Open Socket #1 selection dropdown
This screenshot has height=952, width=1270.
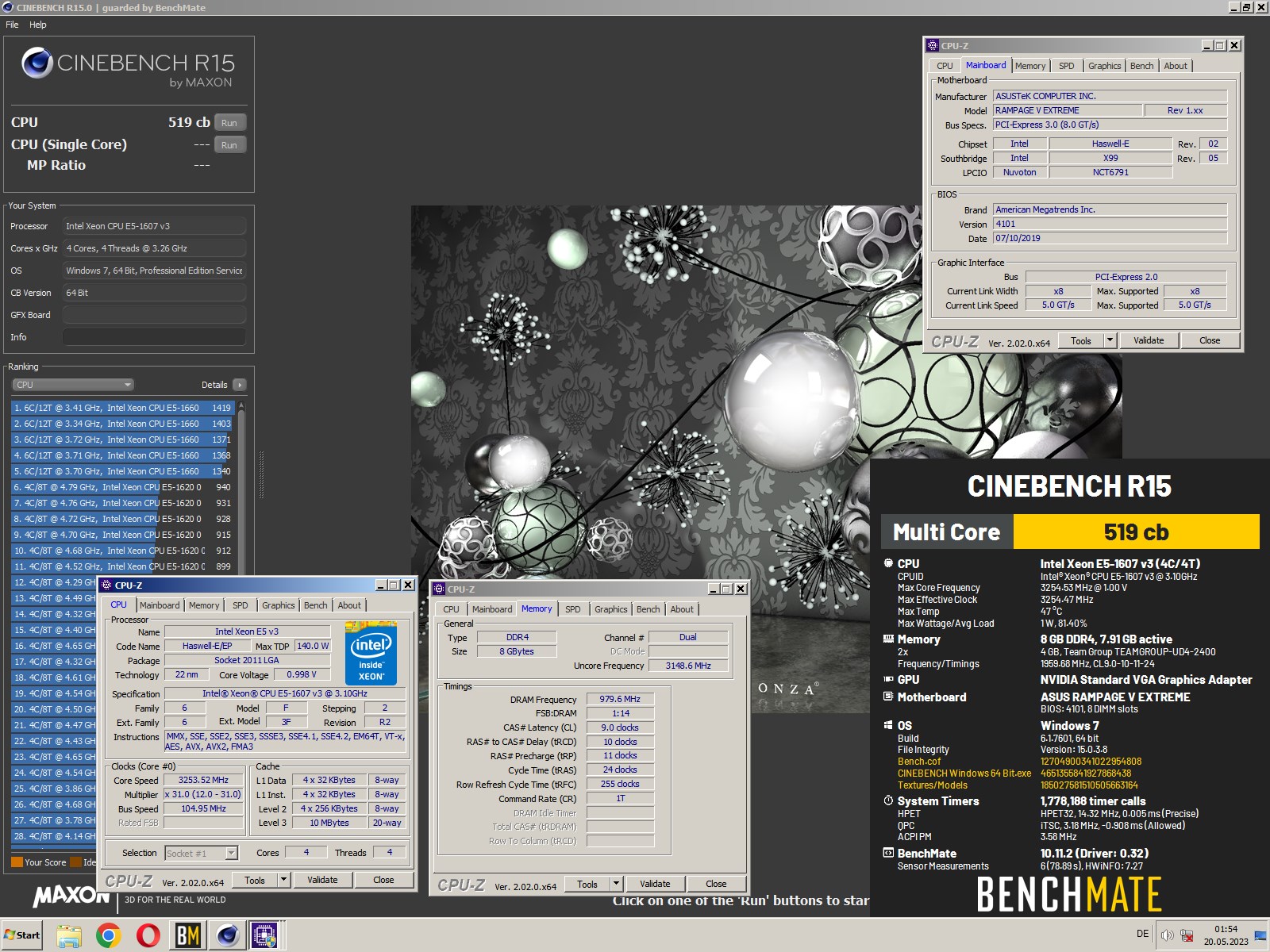[x=202, y=853]
